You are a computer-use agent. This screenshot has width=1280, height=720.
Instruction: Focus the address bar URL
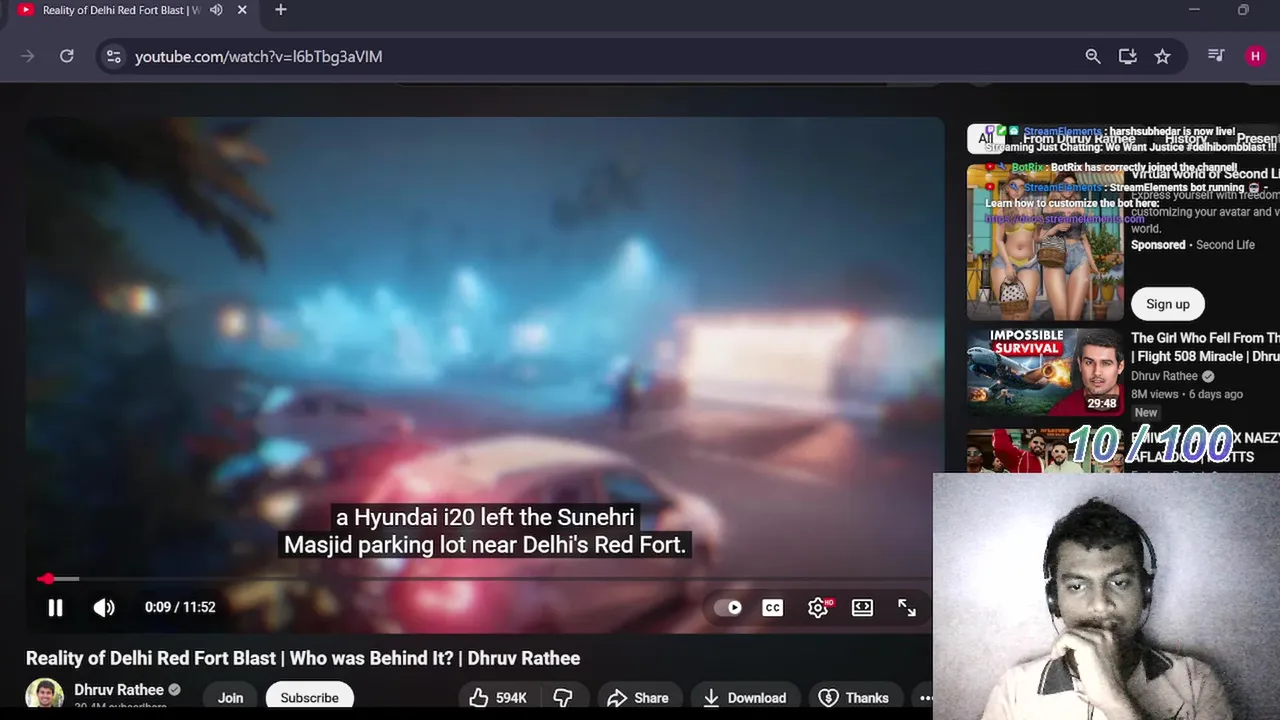[258, 57]
